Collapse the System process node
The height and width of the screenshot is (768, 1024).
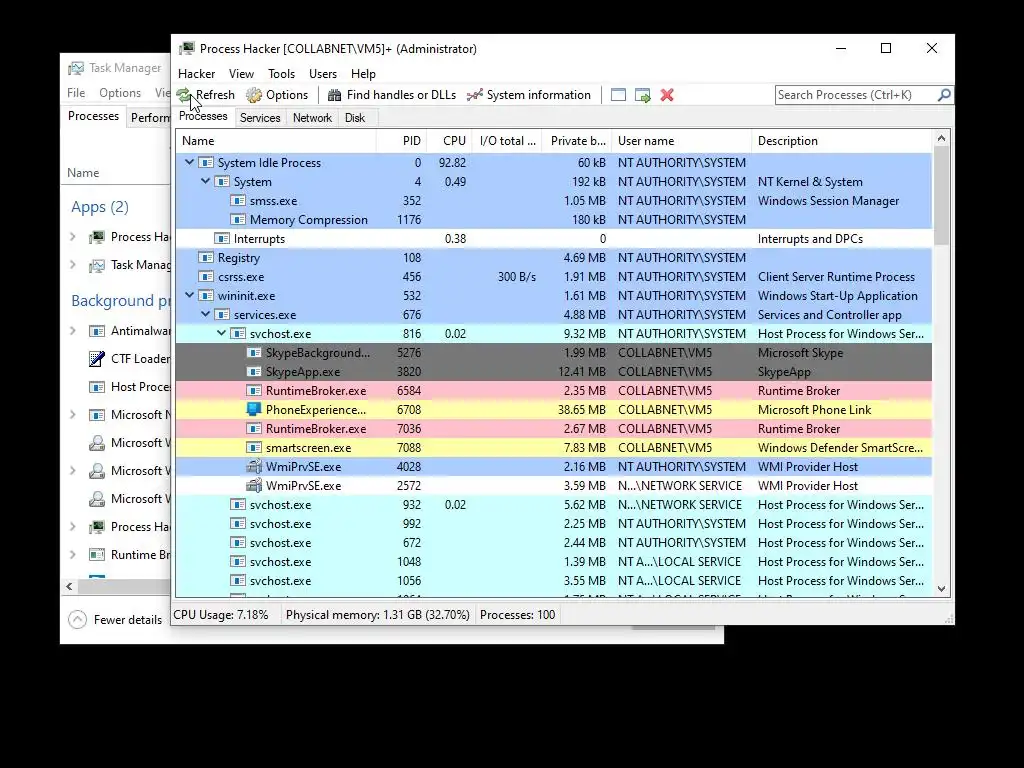pyautogui.click(x=205, y=181)
